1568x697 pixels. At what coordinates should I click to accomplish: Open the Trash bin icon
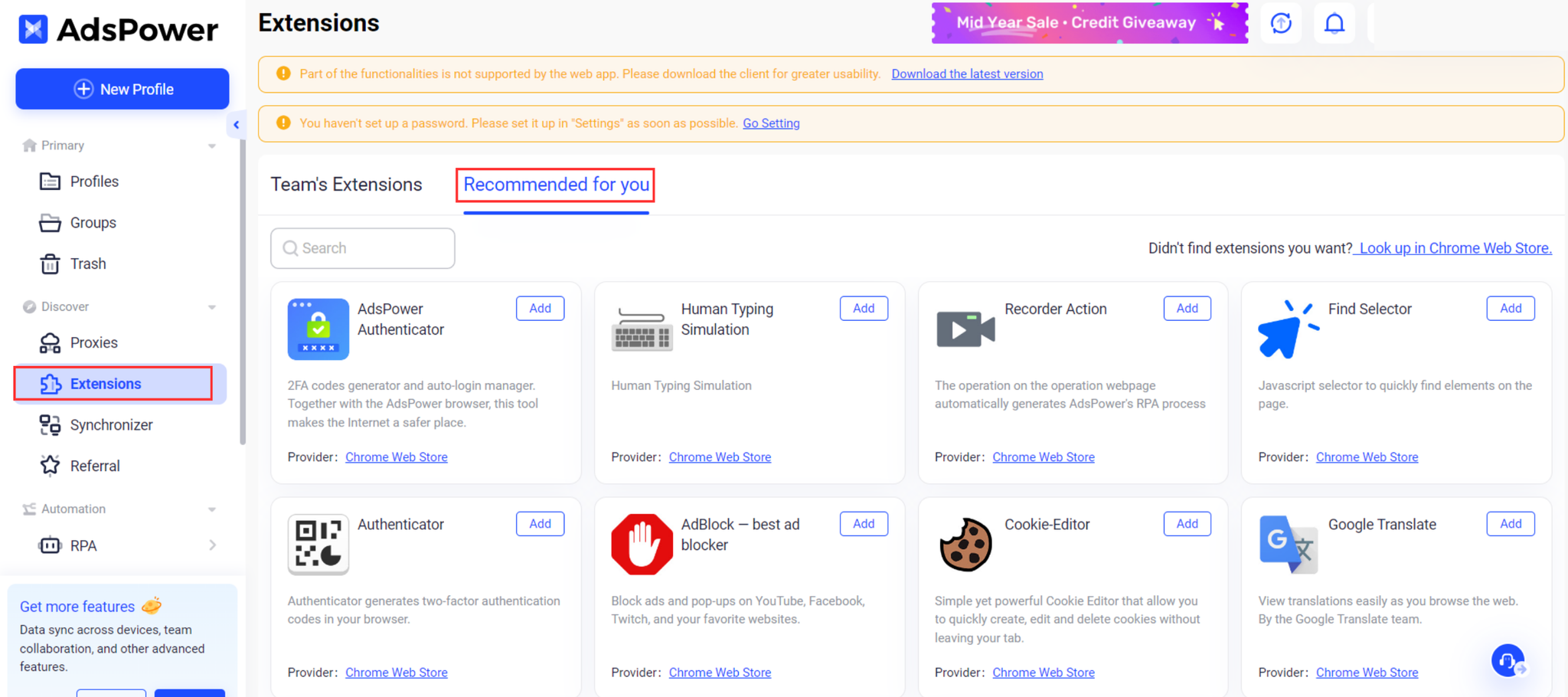click(x=50, y=263)
